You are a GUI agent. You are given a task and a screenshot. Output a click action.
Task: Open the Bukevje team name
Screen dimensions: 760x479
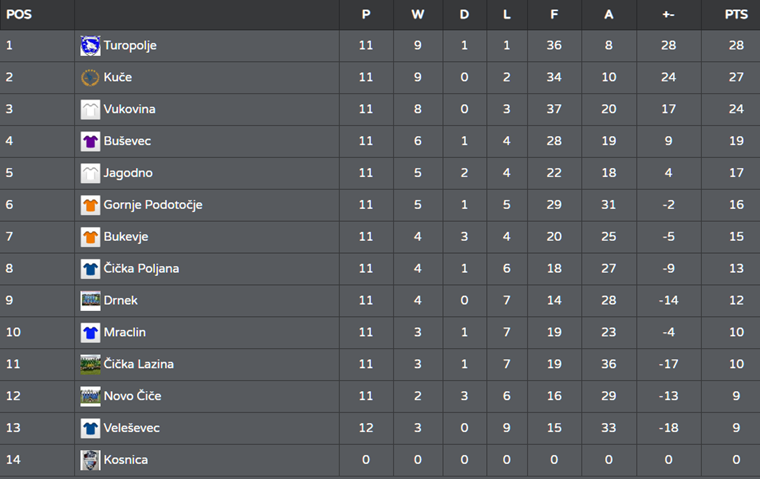click(126, 237)
